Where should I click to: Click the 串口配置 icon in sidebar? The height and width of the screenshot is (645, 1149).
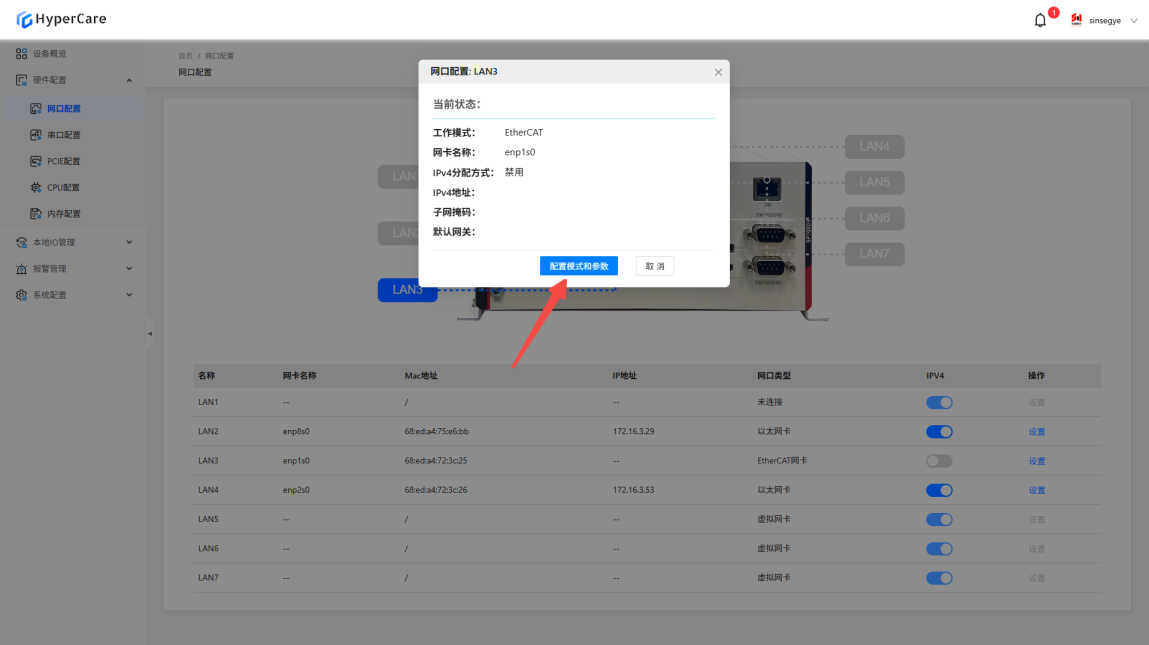tap(36, 135)
